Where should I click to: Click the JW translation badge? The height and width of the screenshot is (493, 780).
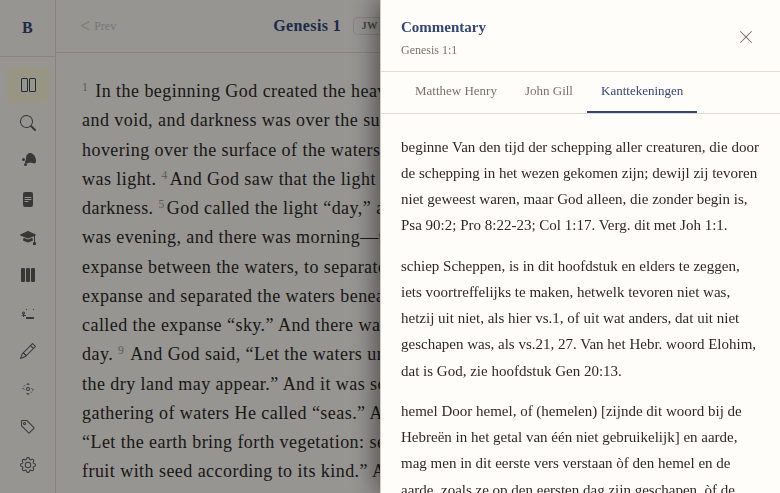click(367, 26)
